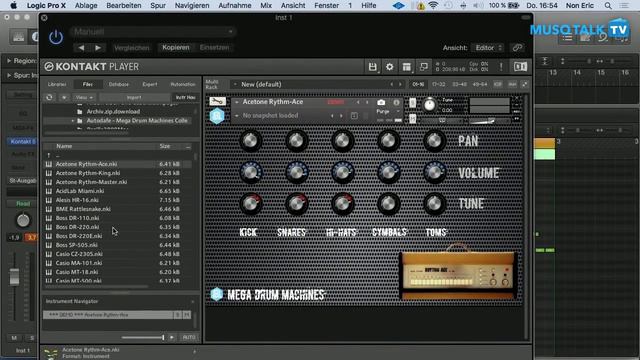Click previous instrument arrow beside Acetone Rythm-Ace
Image resolution: width=640 pixels, height=360 pixels.
point(358,102)
